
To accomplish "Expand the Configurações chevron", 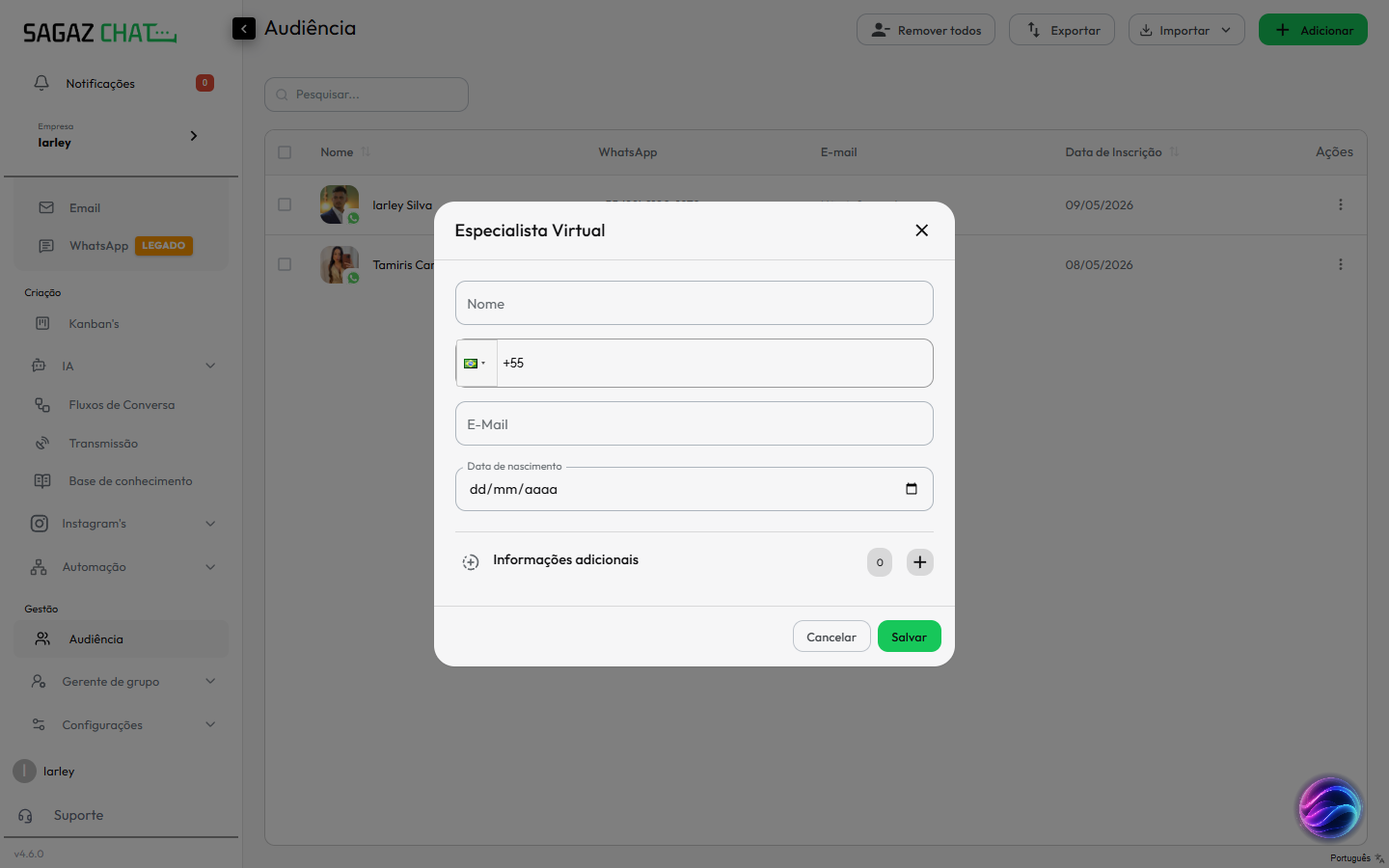I will (210, 724).
